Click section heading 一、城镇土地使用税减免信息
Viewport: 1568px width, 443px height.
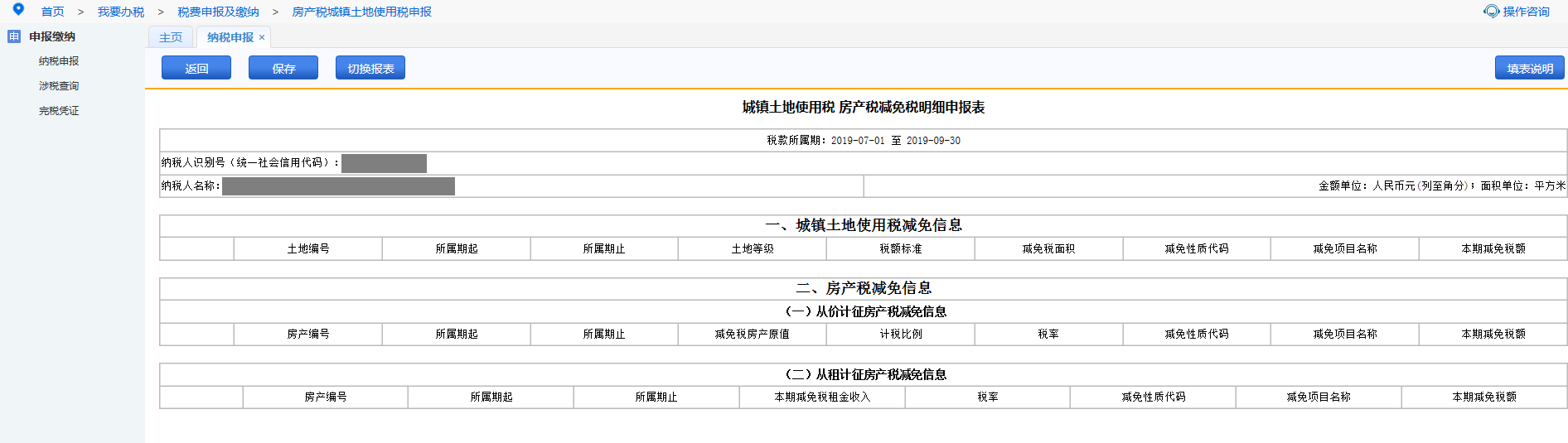pyautogui.click(x=864, y=225)
